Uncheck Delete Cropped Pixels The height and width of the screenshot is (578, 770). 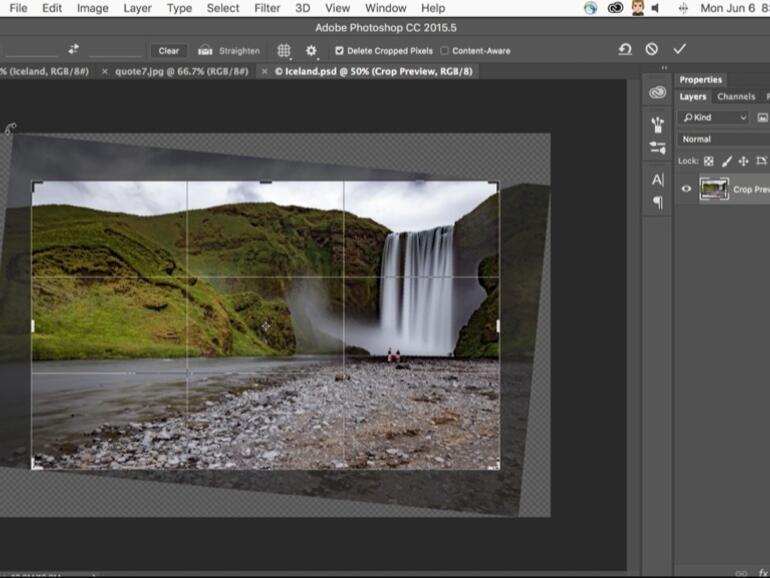(x=339, y=51)
